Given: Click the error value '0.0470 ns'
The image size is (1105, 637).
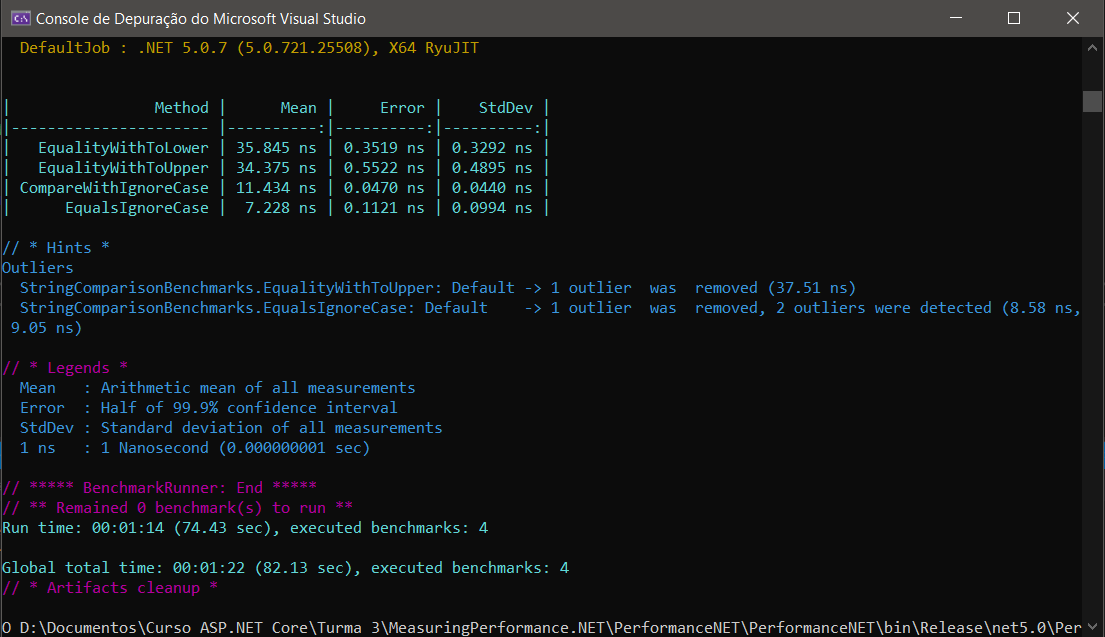Looking at the screenshot, I should click(x=384, y=188).
